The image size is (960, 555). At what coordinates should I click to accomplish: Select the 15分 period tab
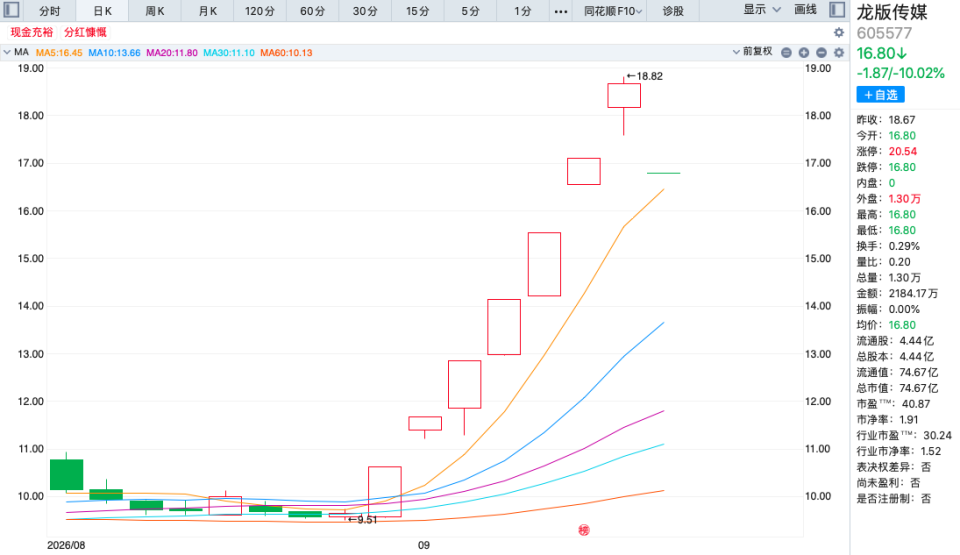pyautogui.click(x=418, y=11)
